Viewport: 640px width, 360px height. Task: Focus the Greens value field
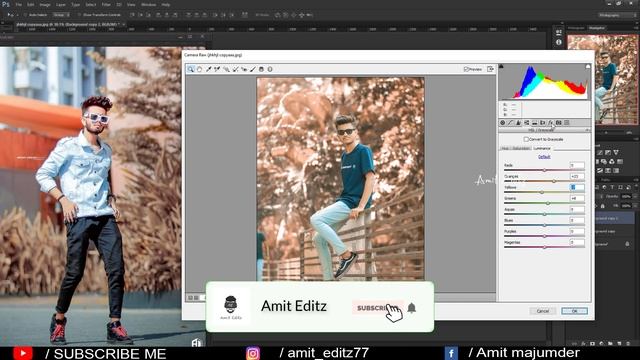point(577,198)
